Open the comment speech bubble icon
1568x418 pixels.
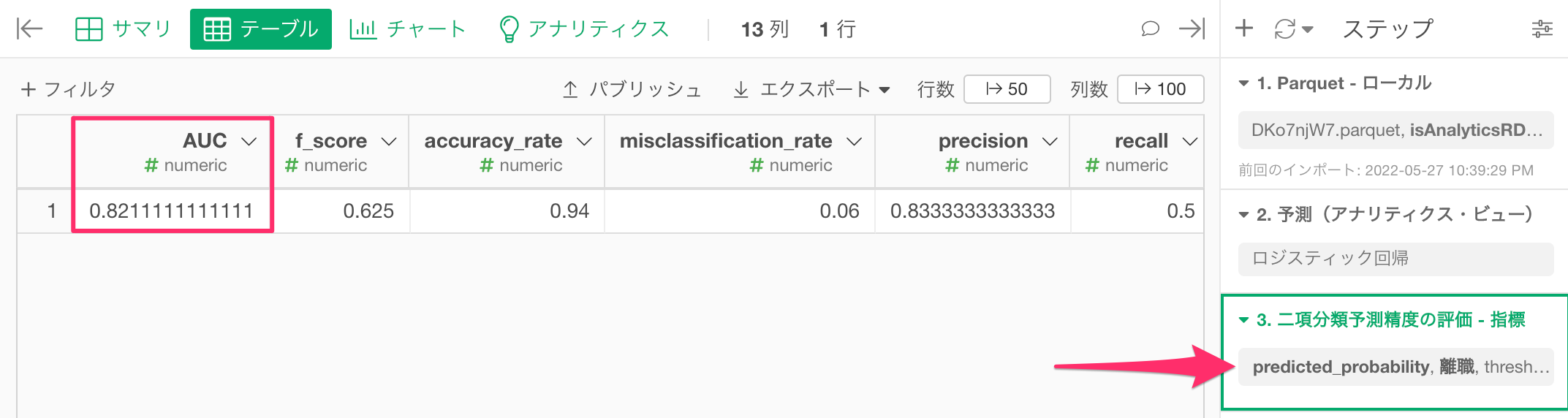tap(1151, 29)
